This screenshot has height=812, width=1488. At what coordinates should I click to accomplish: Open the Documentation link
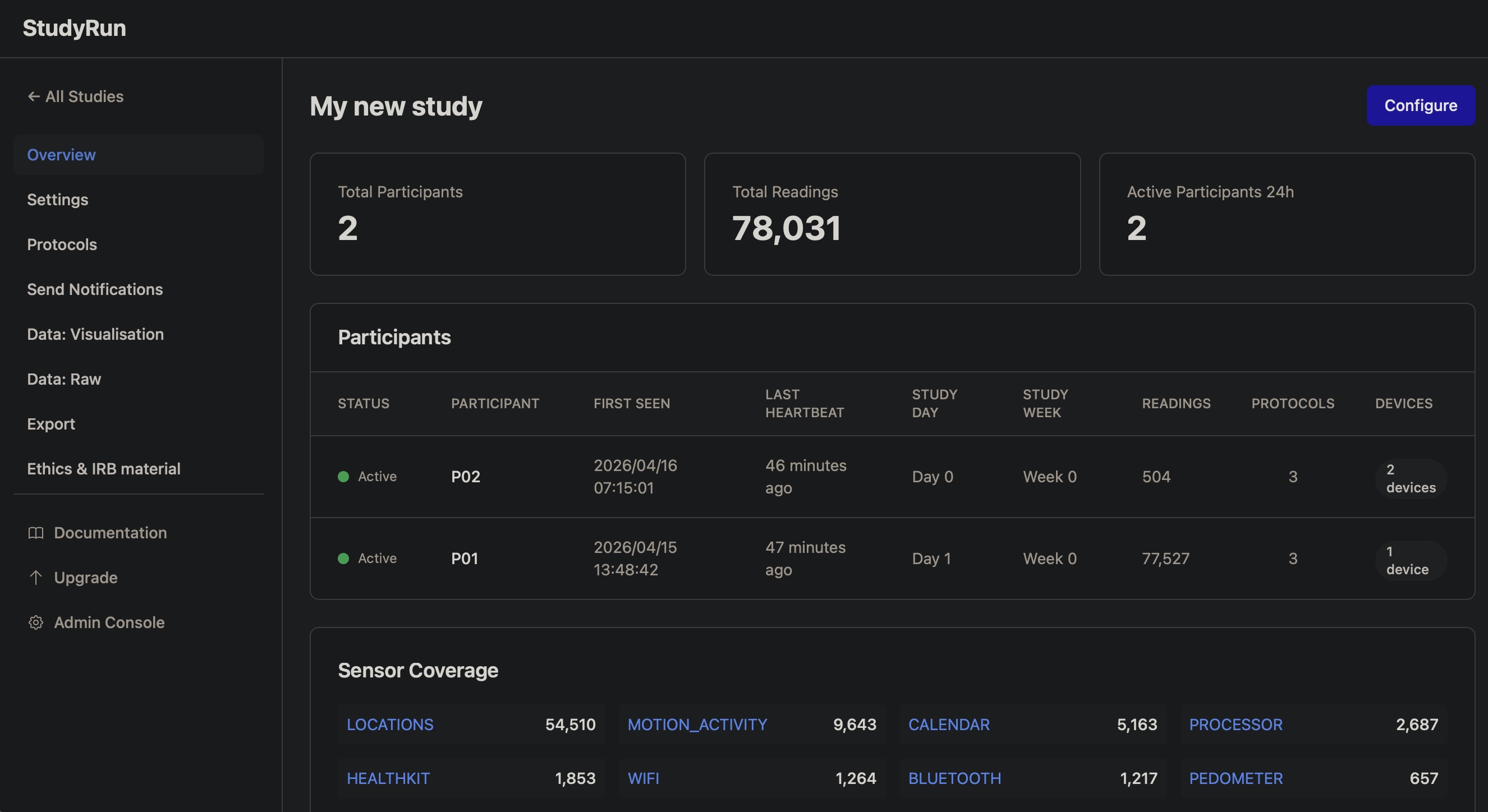[x=111, y=533]
